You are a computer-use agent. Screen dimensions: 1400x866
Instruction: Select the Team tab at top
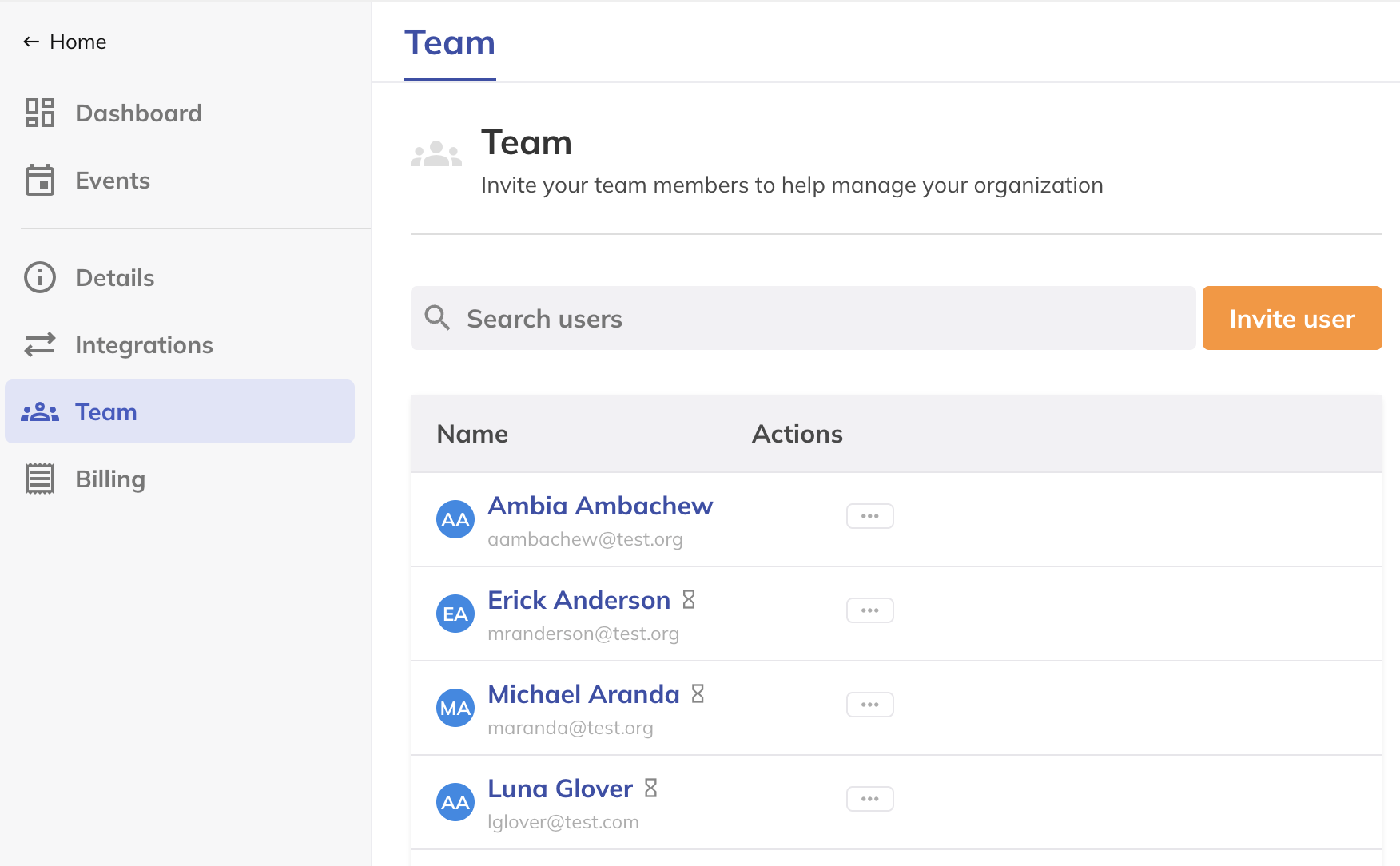click(450, 42)
